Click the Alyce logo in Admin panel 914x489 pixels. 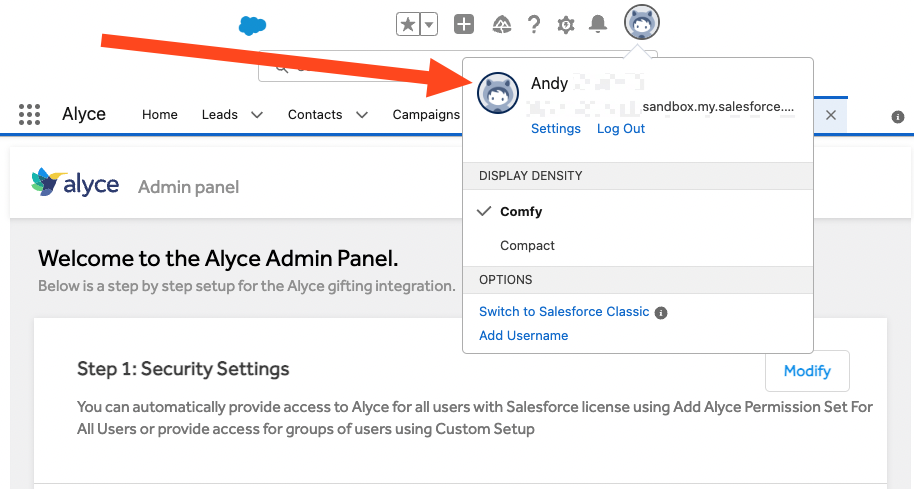(75, 182)
